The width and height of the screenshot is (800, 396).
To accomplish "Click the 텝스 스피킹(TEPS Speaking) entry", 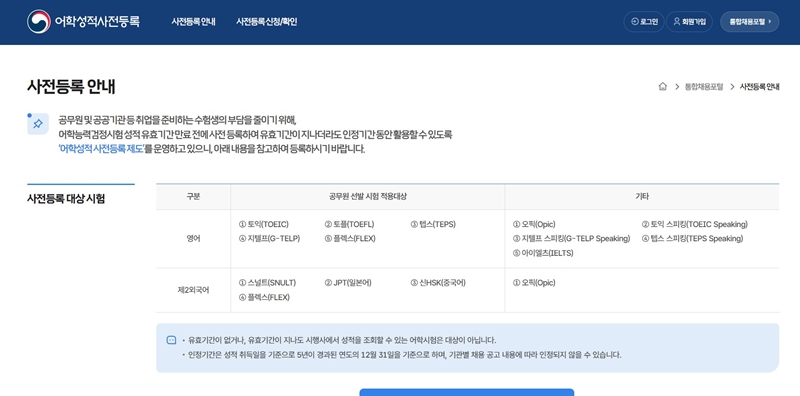I will tap(692, 238).
